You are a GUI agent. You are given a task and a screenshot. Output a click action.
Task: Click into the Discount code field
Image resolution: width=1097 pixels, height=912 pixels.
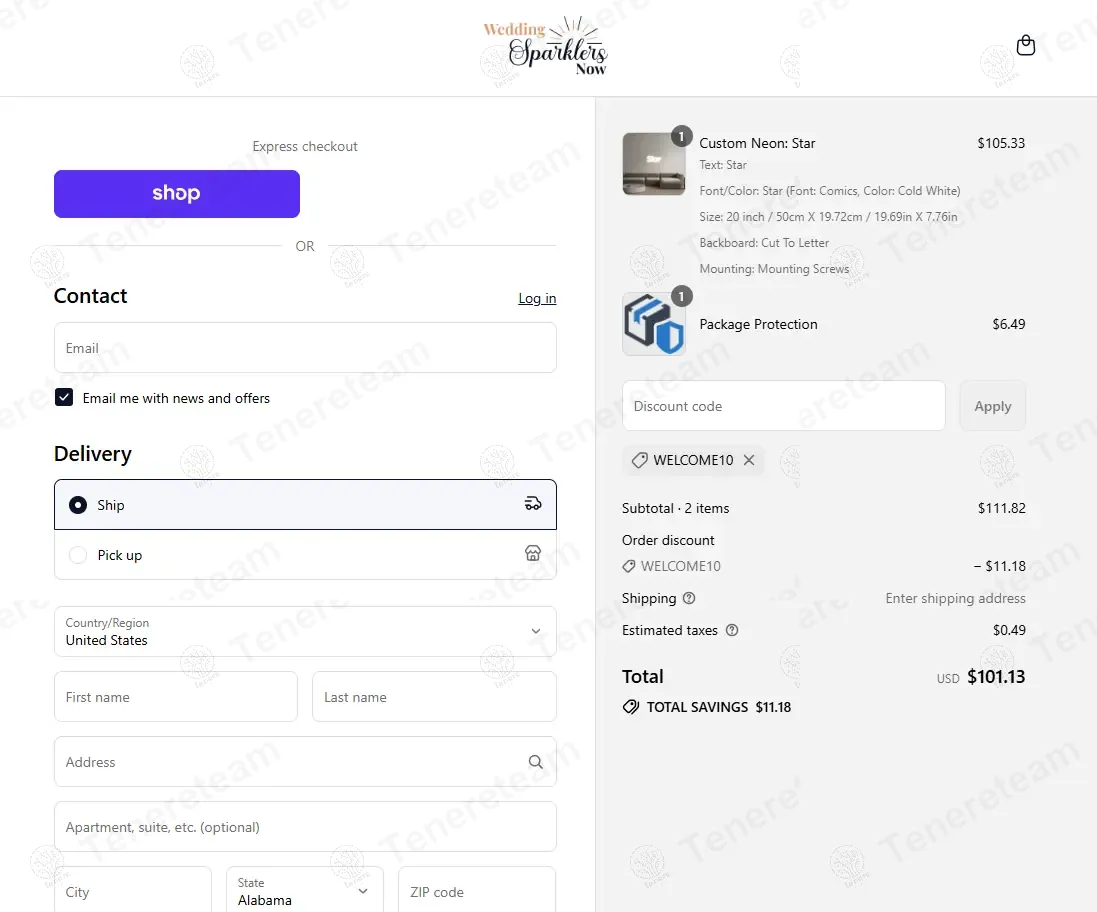coord(784,406)
